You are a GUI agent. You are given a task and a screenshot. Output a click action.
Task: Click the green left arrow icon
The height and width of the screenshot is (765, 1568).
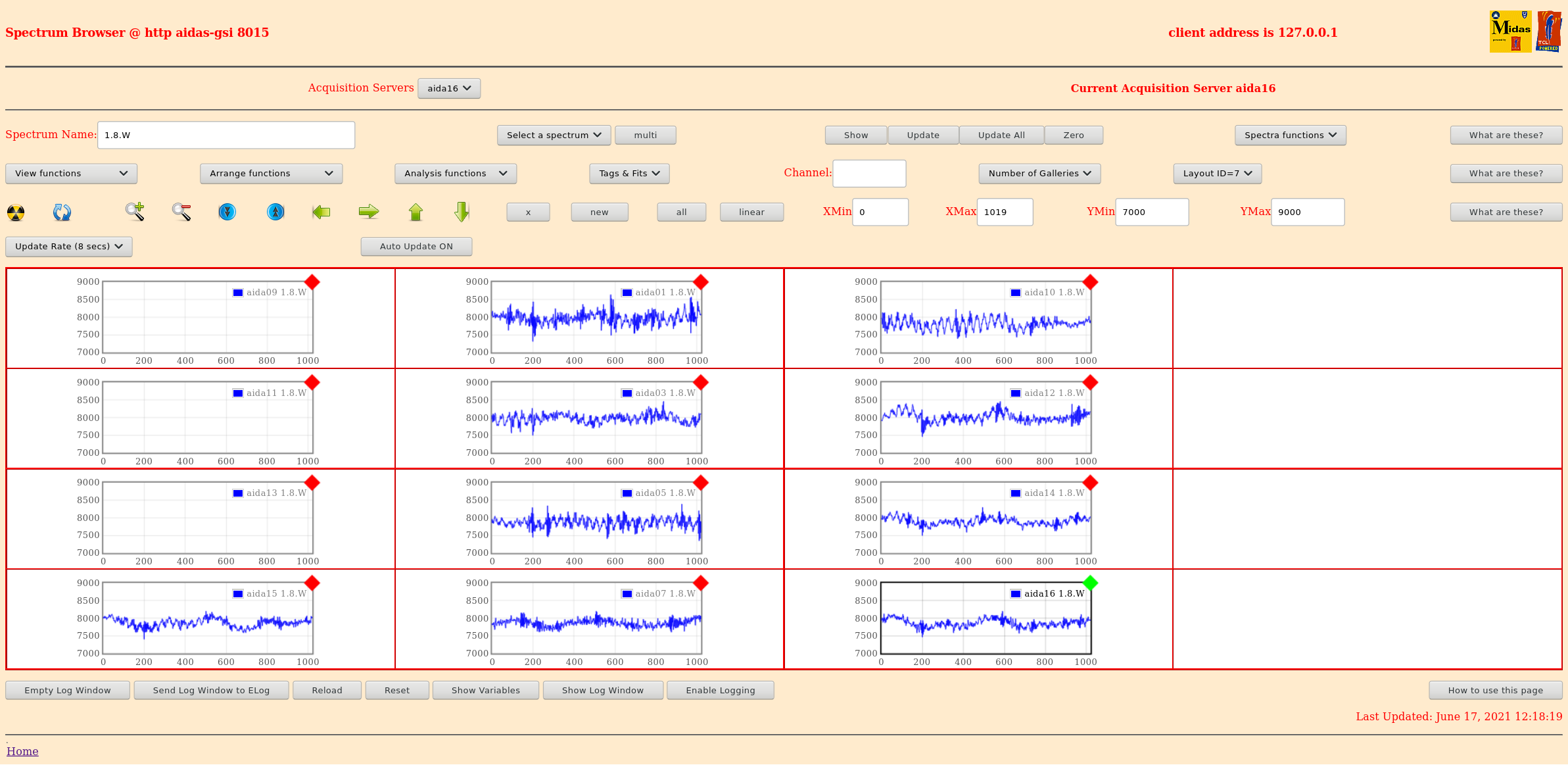321,212
